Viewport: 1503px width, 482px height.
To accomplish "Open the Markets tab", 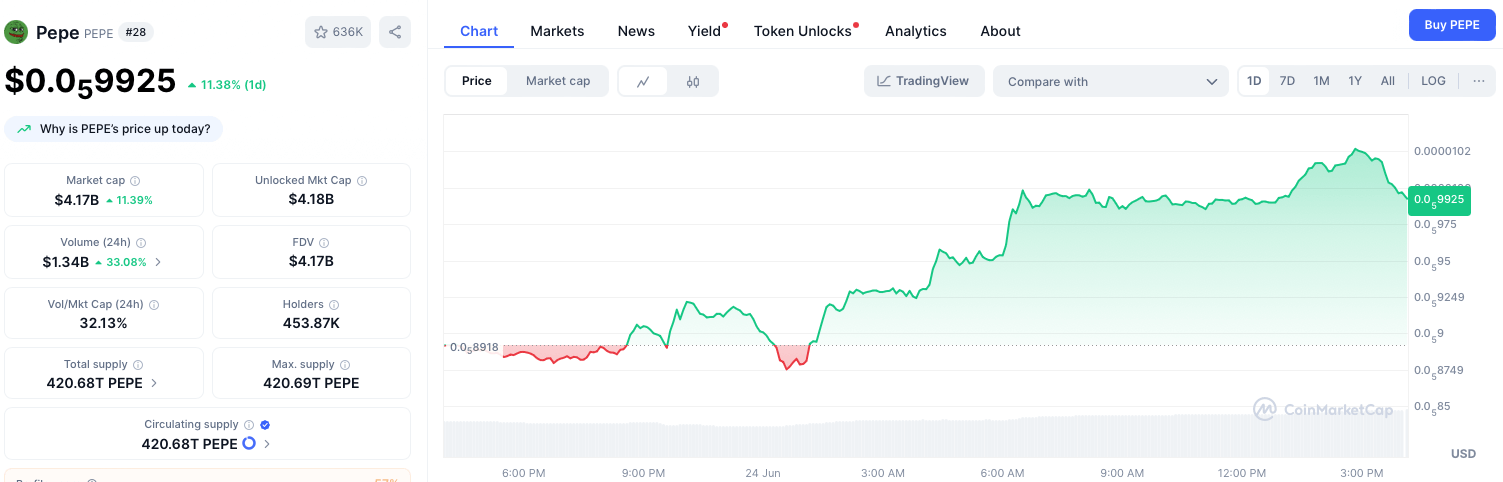I will pos(557,31).
